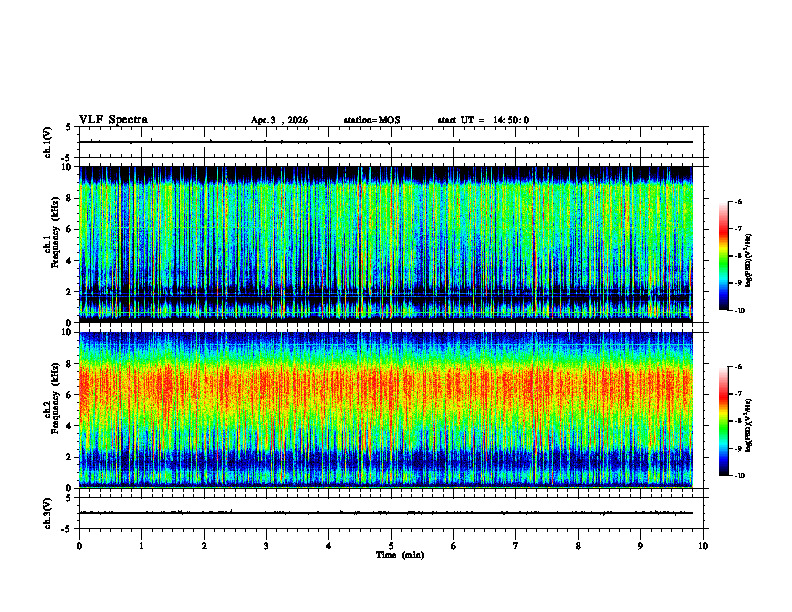Viewport: 792px width, 612px height.
Task: Click time axis tick label "9"
Action: (x=640, y=546)
